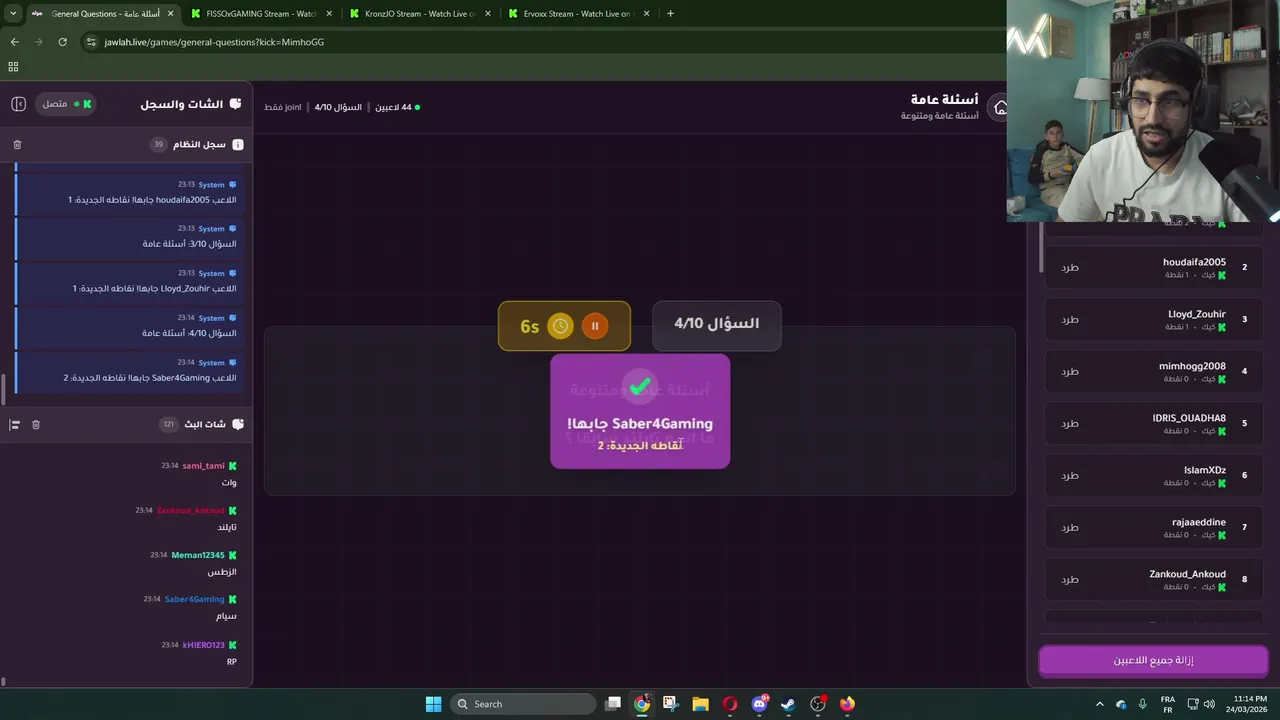Click the 44 لاعبين players counter

(x=397, y=107)
